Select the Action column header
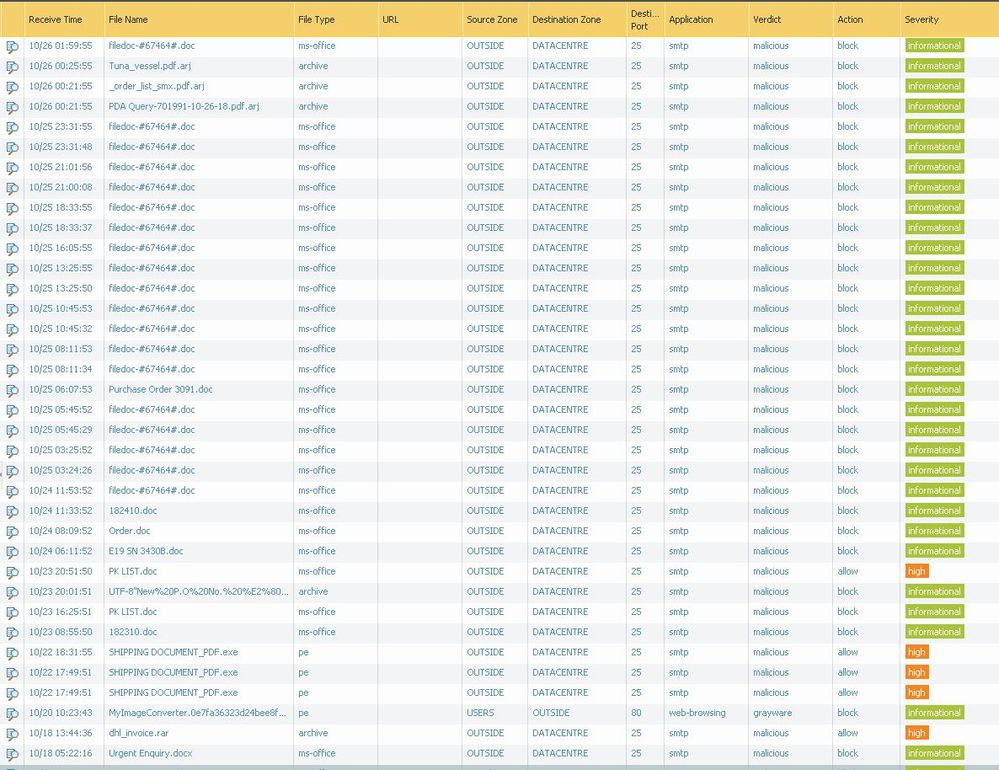This screenshot has width=999, height=770. (850, 20)
